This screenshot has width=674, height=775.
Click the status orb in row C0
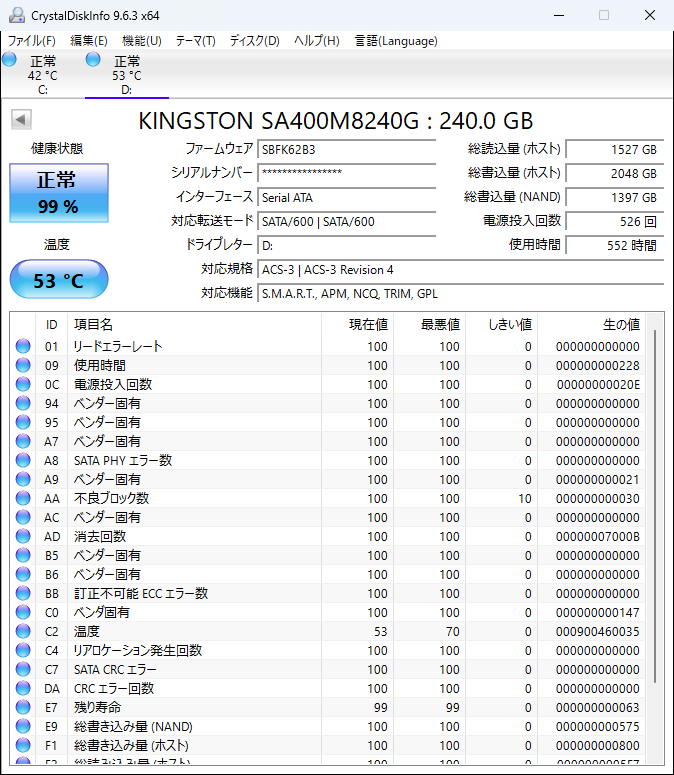pyautogui.click(x=23, y=612)
